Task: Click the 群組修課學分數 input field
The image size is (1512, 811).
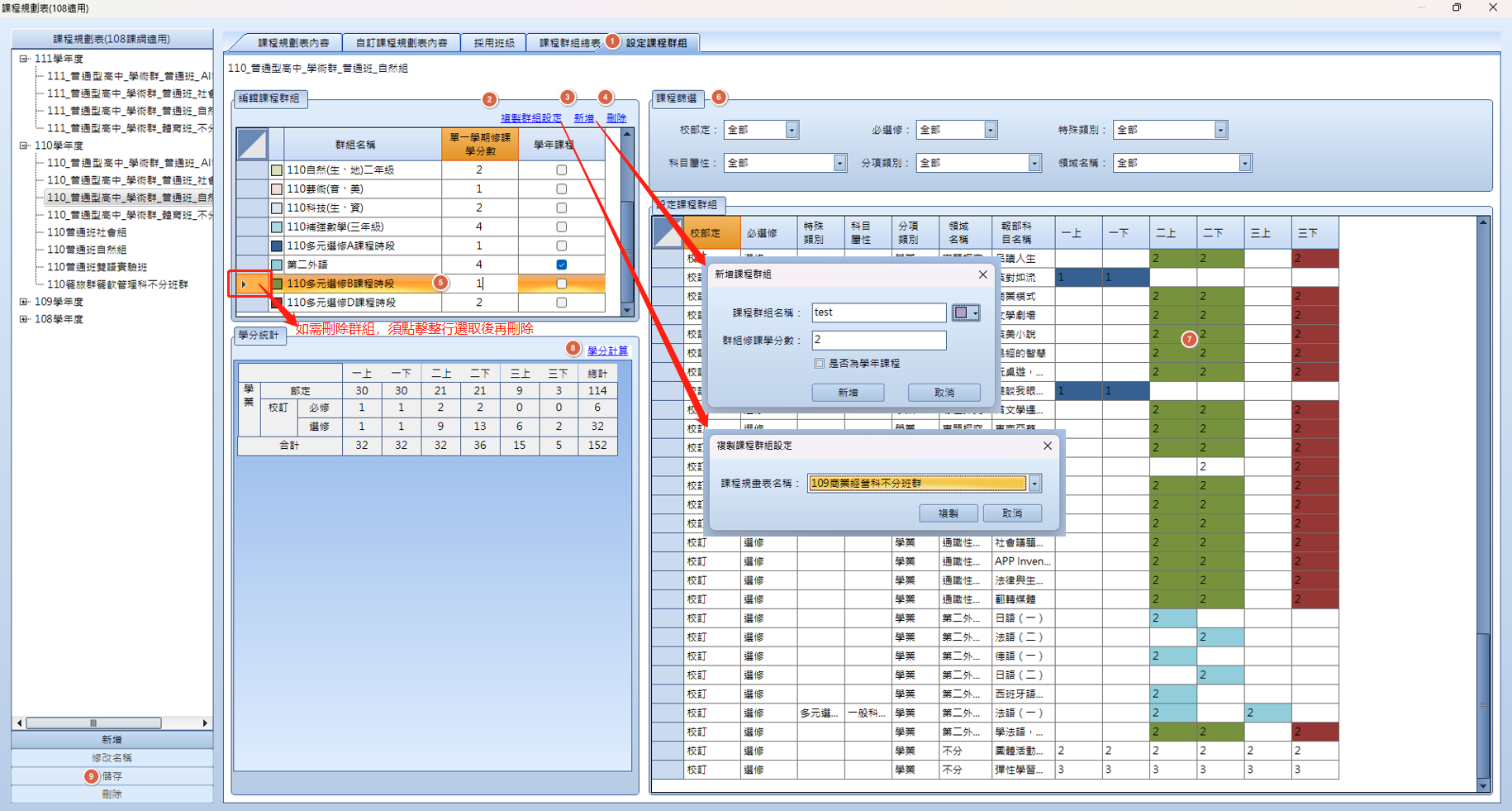Action: click(x=879, y=340)
